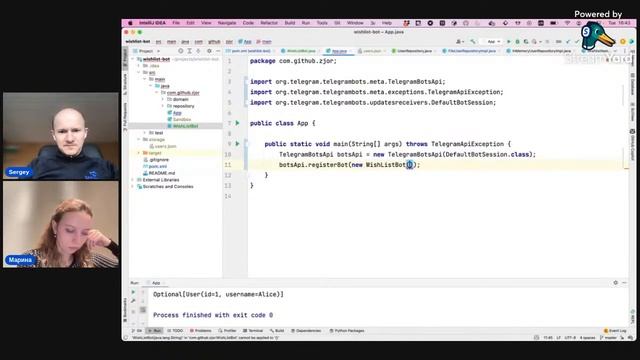Click the Build project hammer icon
Screen dimensions: 640x360
473,42
